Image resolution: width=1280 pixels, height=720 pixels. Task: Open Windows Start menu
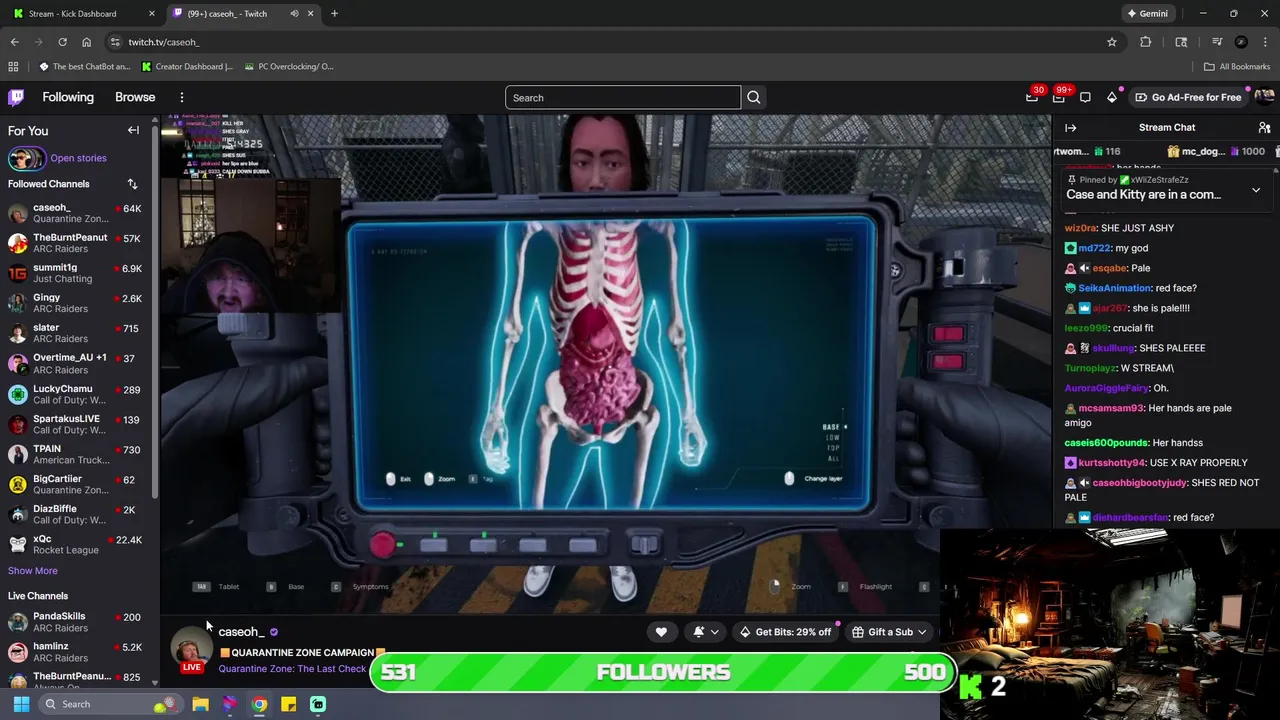21,704
